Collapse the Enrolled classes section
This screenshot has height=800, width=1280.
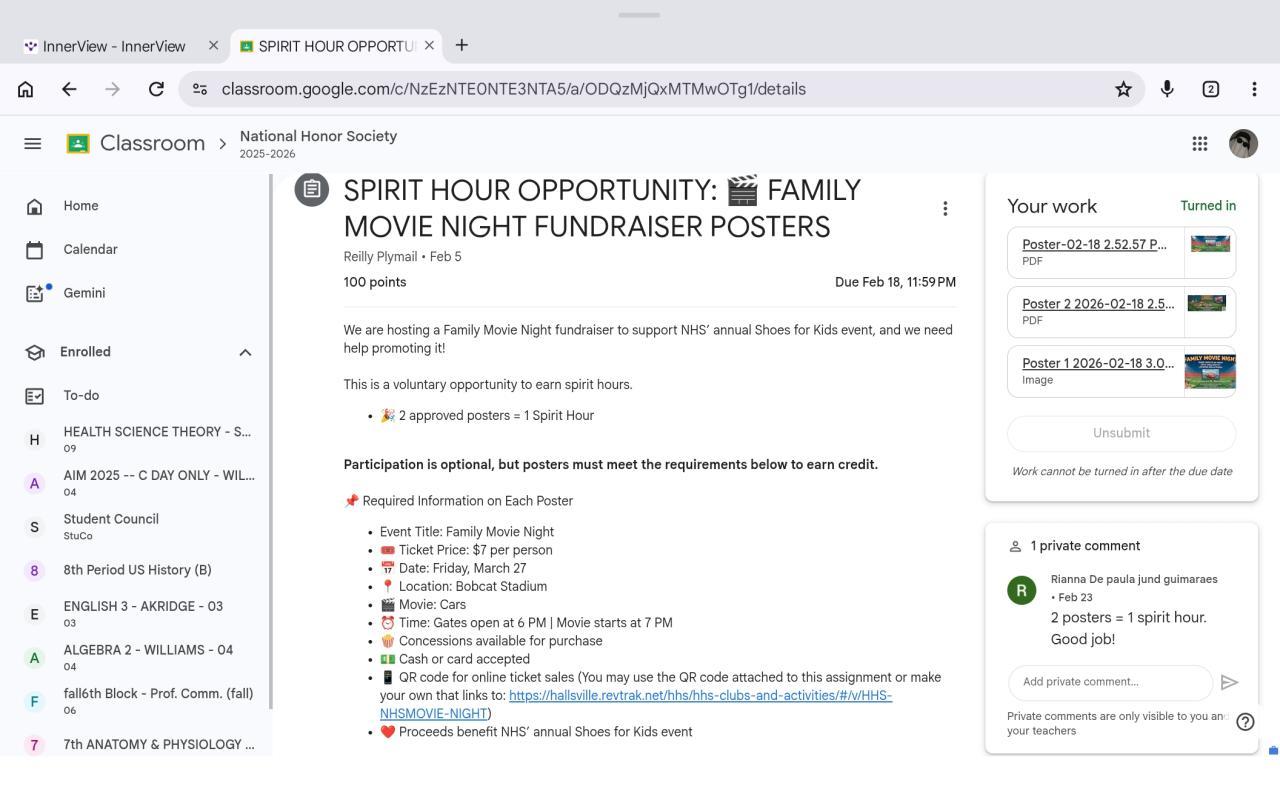point(245,352)
